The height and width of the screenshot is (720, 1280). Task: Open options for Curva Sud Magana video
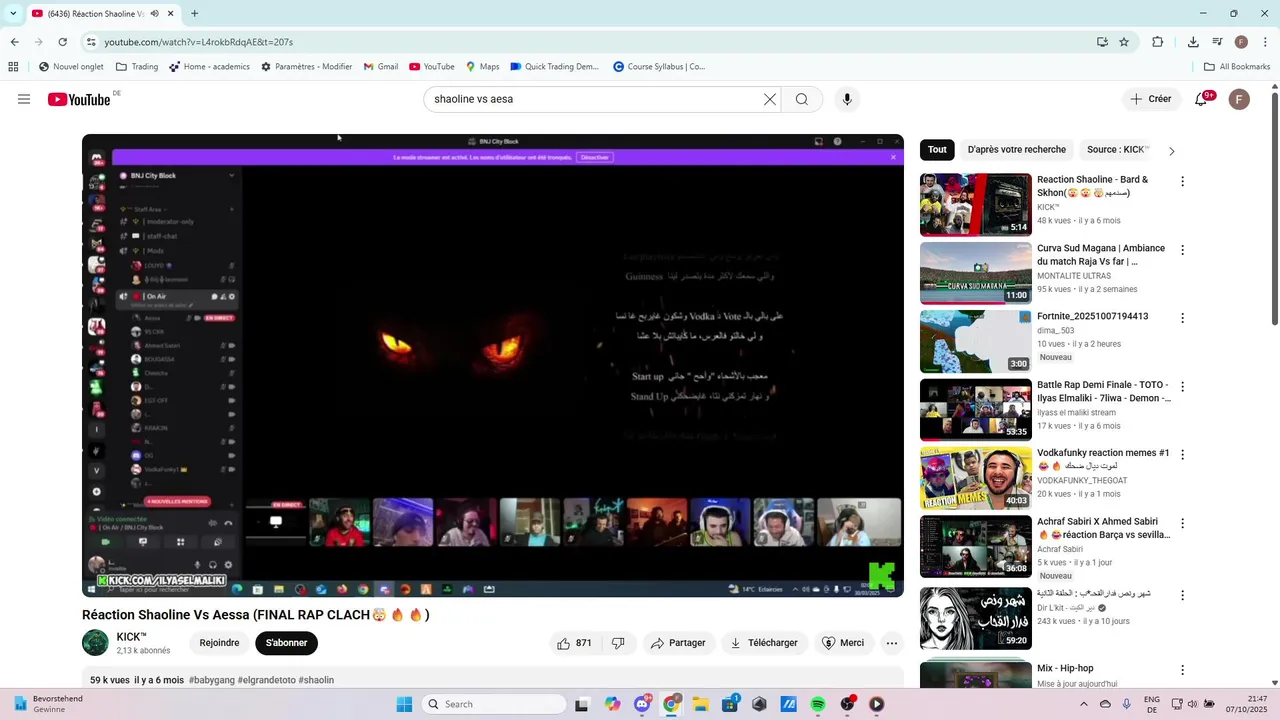1182,250
